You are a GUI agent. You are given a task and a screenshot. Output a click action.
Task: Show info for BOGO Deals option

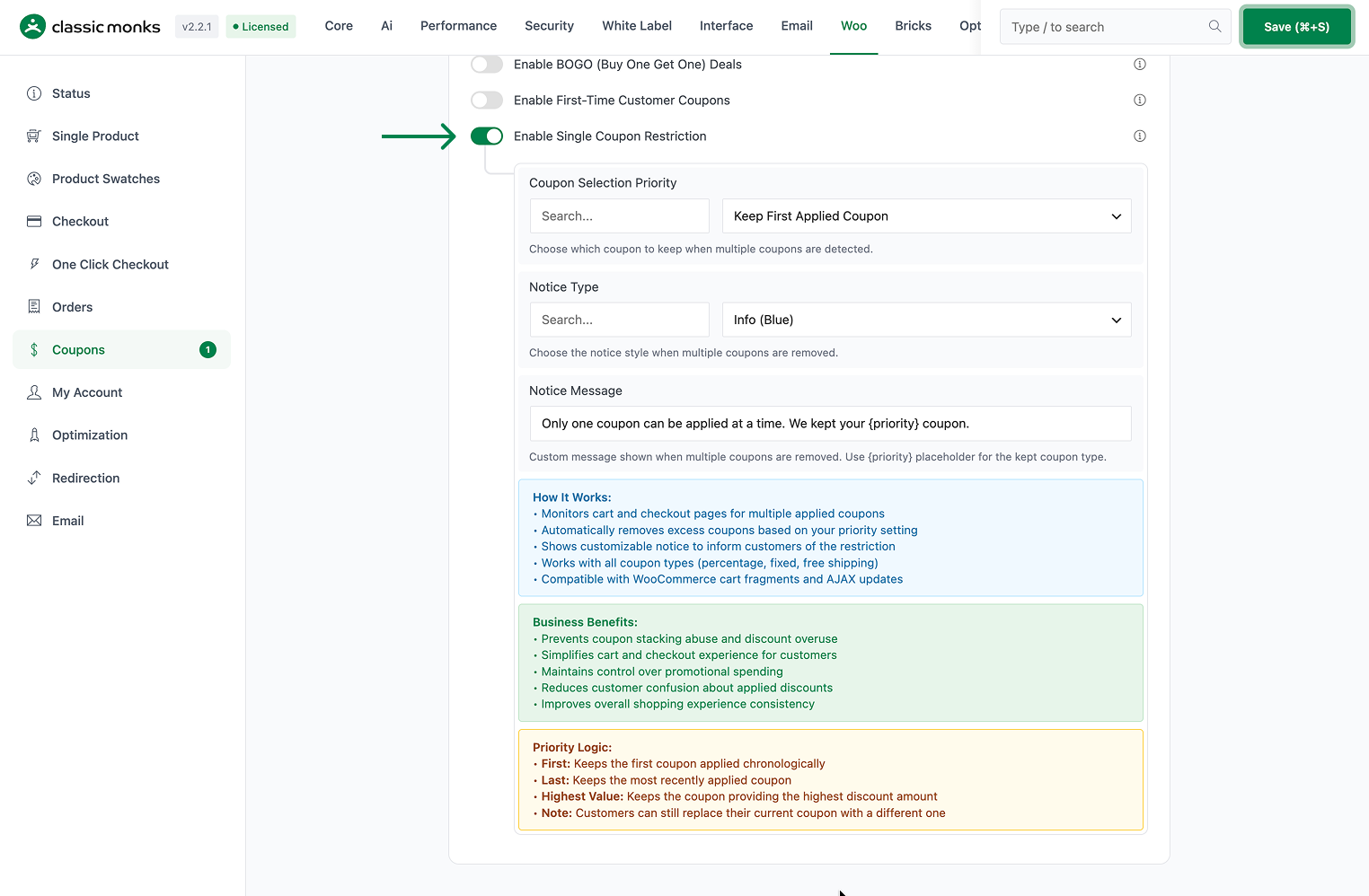point(1140,65)
